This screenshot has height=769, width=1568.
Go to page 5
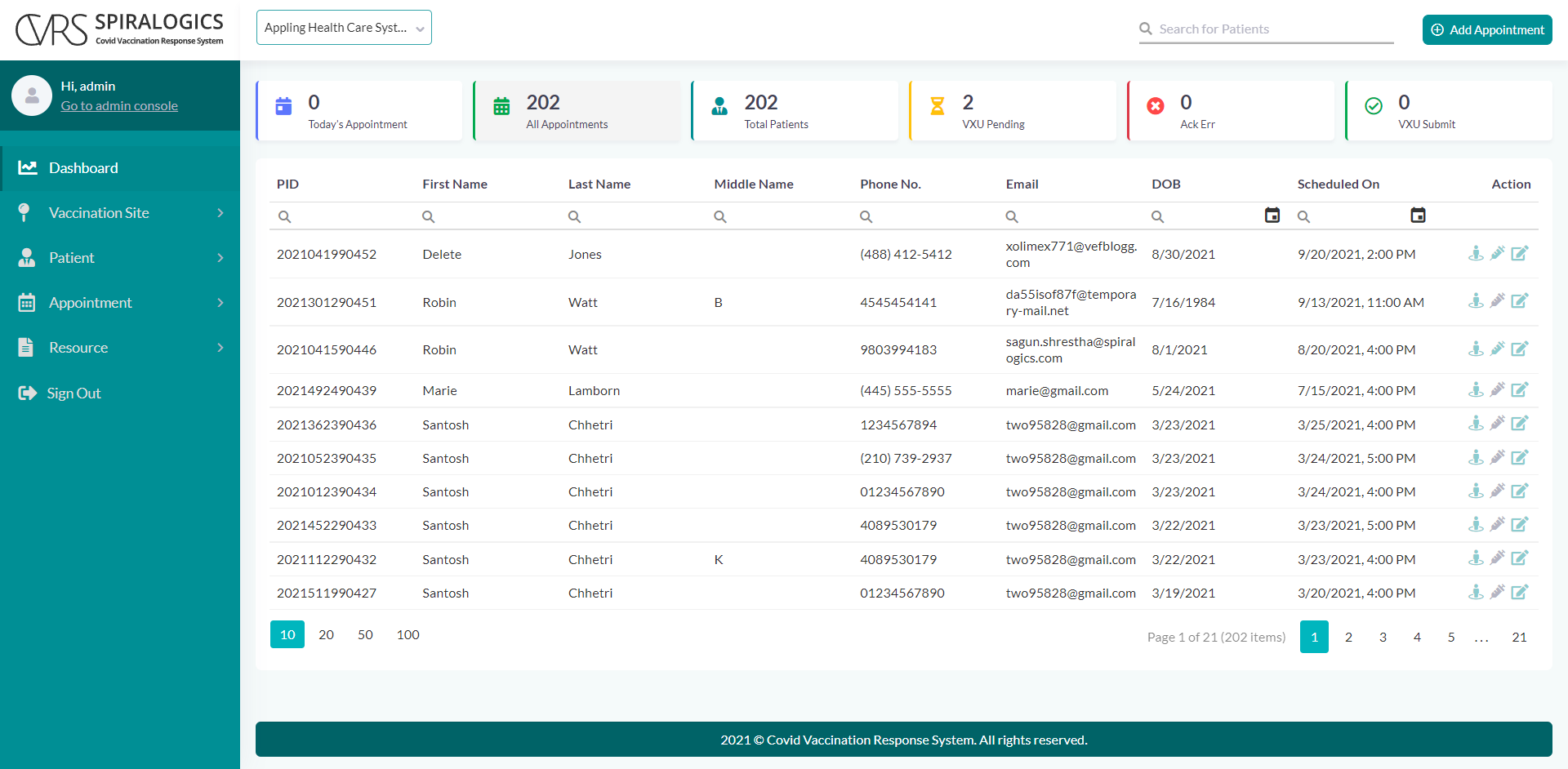1451,637
